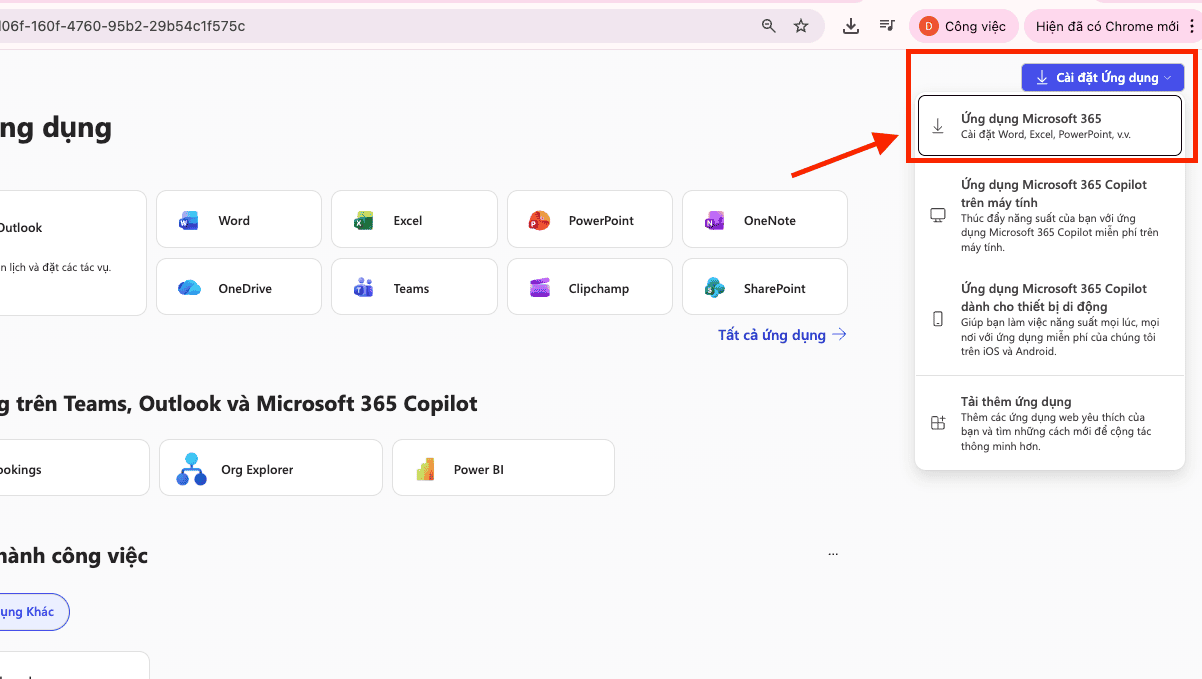Open Chrome downloads icon
This screenshot has width=1202, height=679.
[851, 26]
